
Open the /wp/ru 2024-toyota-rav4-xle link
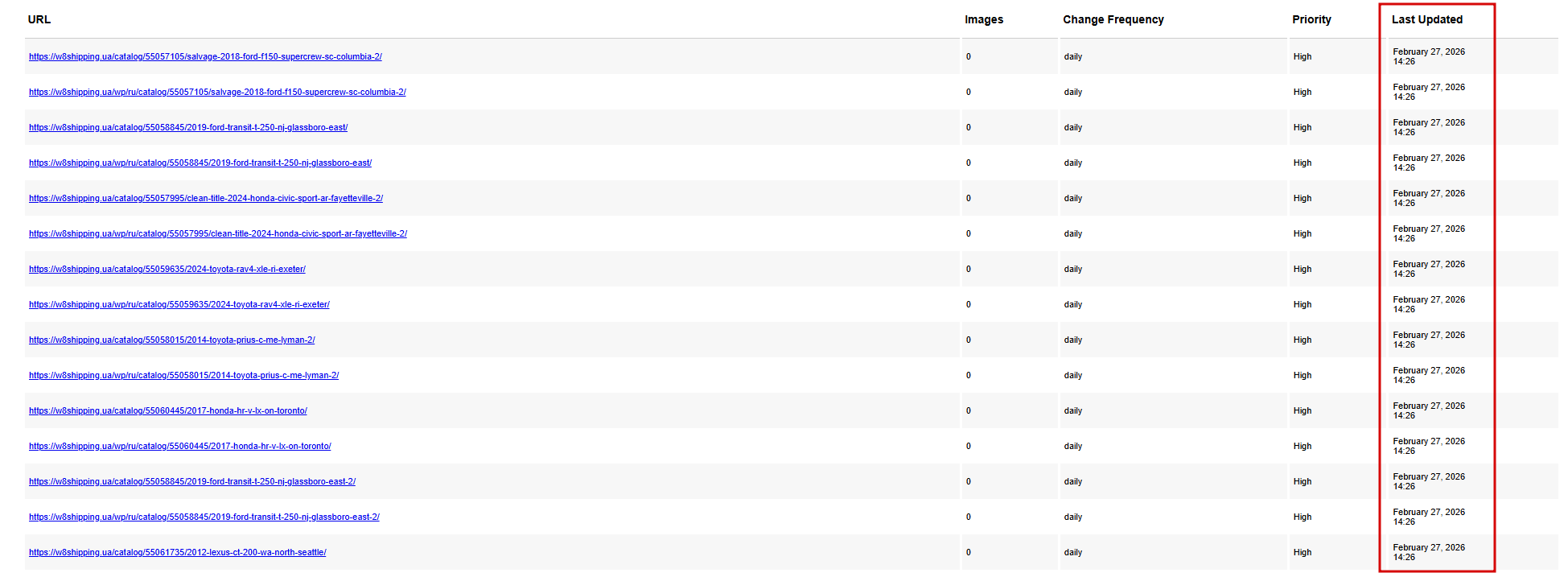179,304
